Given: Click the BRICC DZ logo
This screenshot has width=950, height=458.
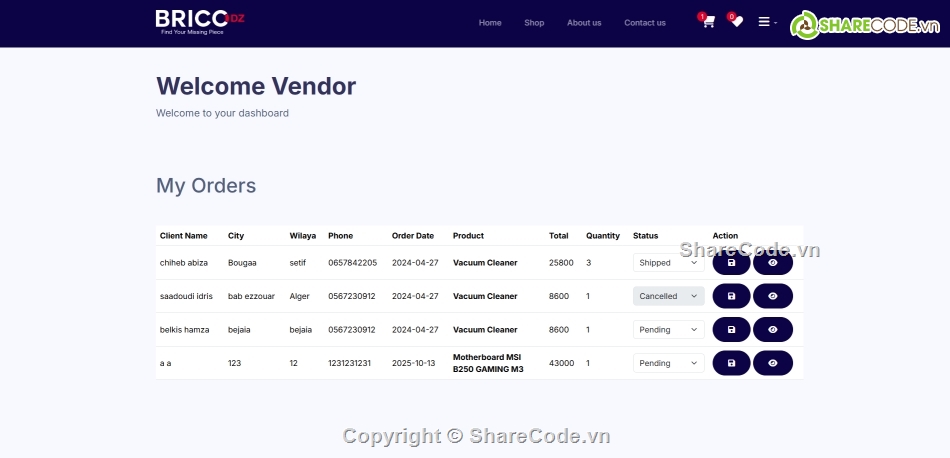Looking at the screenshot, I should tap(200, 22).
